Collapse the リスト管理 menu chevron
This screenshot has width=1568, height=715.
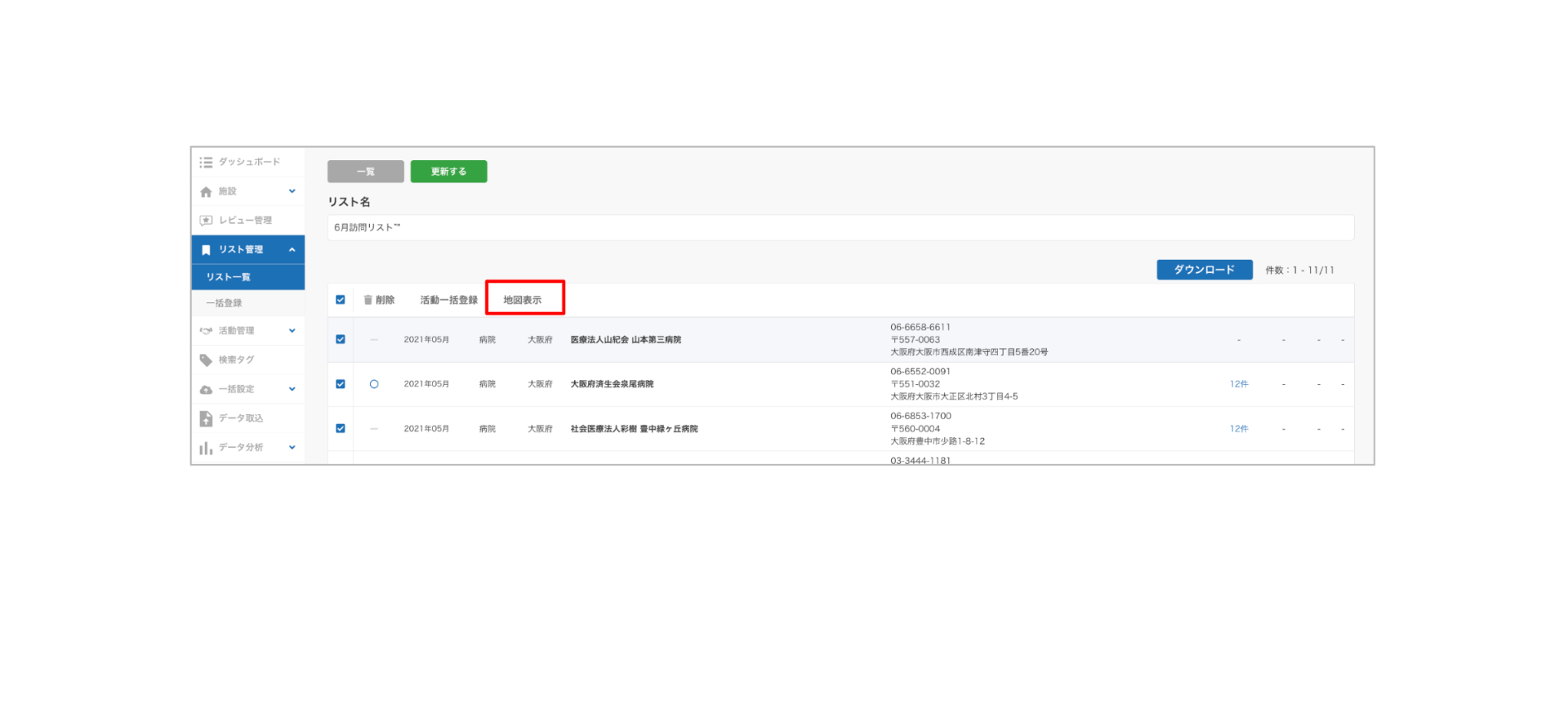click(x=292, y=250)
